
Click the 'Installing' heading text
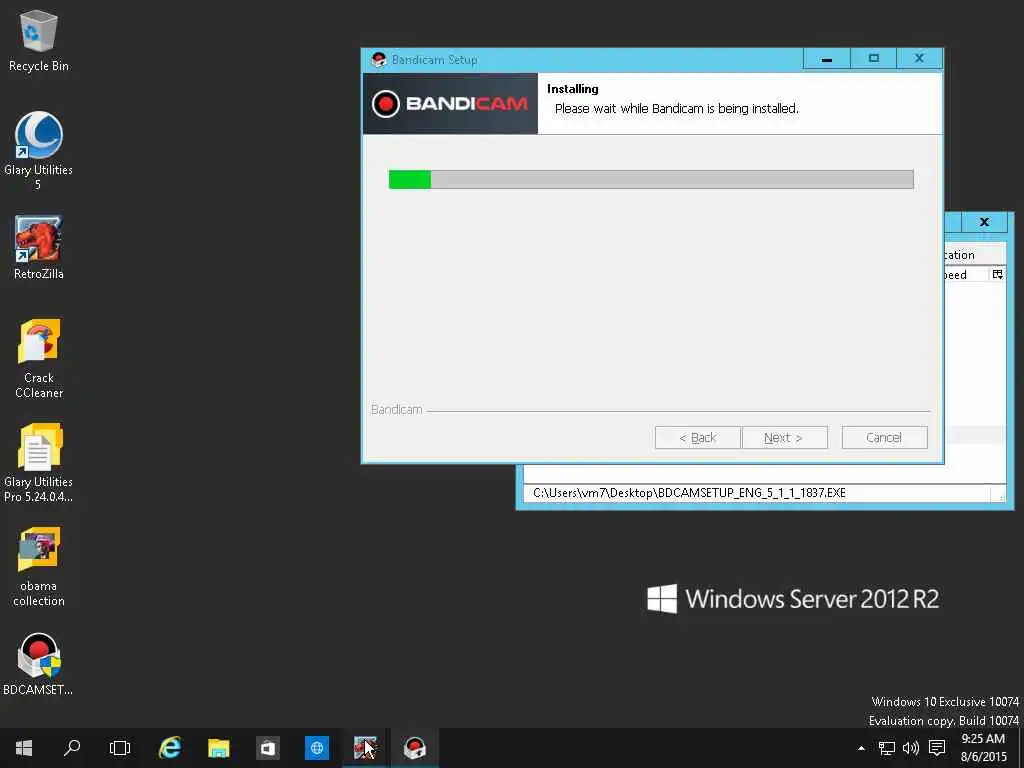pyautogui.click(x=573, y=89)
